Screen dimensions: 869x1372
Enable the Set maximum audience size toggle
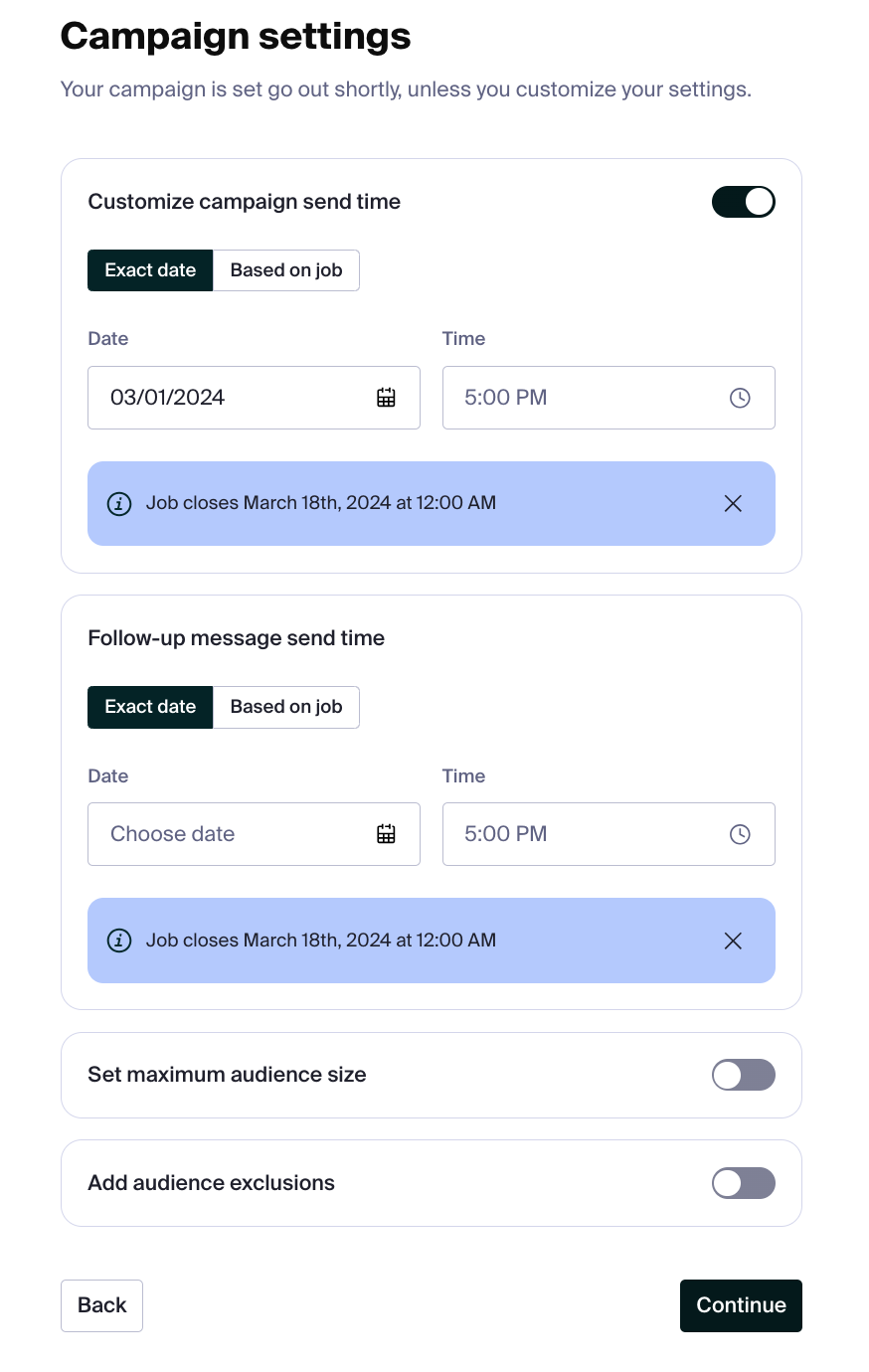[743, 1075]
